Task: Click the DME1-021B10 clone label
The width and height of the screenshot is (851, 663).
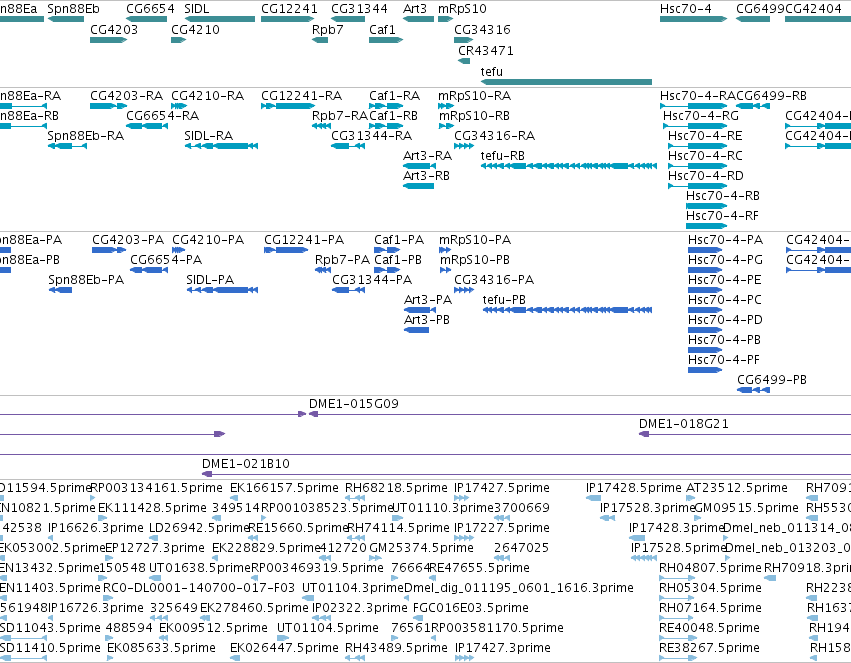Action: coord(246,464)
